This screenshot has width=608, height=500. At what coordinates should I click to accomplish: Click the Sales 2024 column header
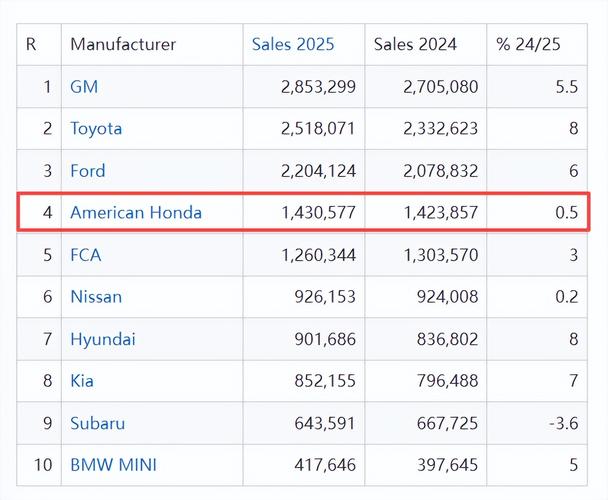tap(415, 45)
